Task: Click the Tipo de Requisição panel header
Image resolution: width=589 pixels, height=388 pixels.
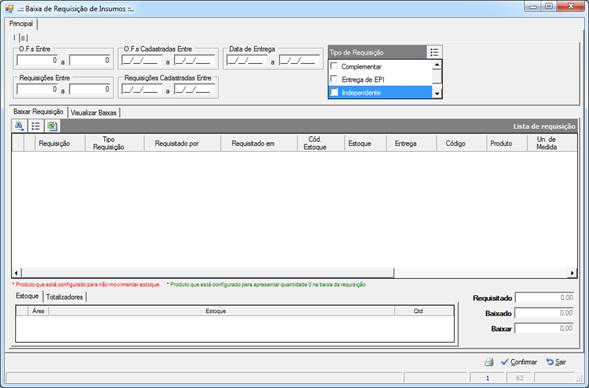Action: 377,52
